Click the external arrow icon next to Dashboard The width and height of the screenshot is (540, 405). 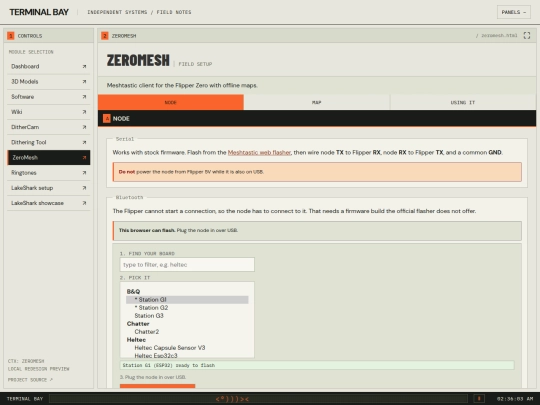84,66
